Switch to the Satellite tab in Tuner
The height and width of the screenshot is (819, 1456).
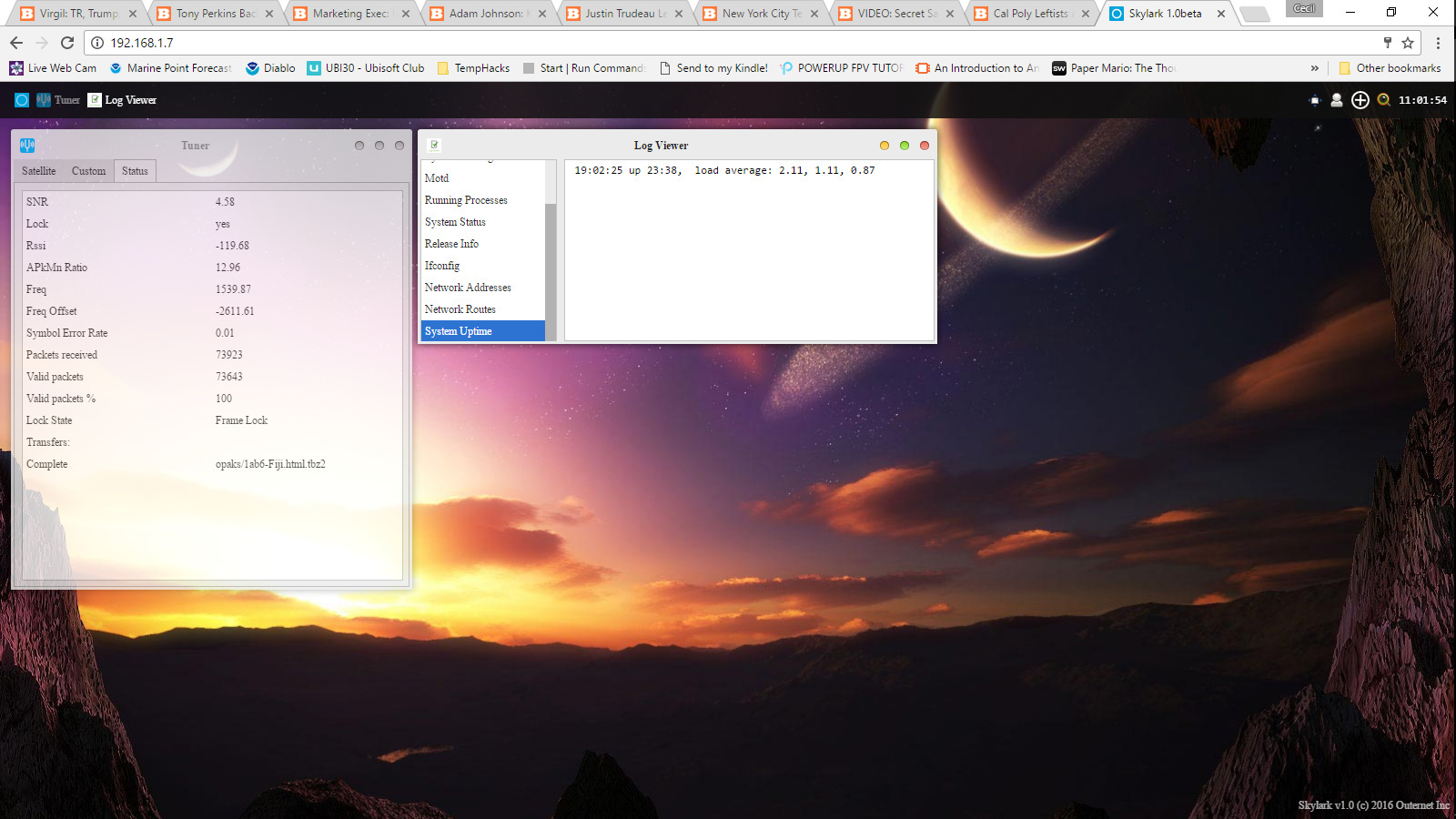click(39, 171)
